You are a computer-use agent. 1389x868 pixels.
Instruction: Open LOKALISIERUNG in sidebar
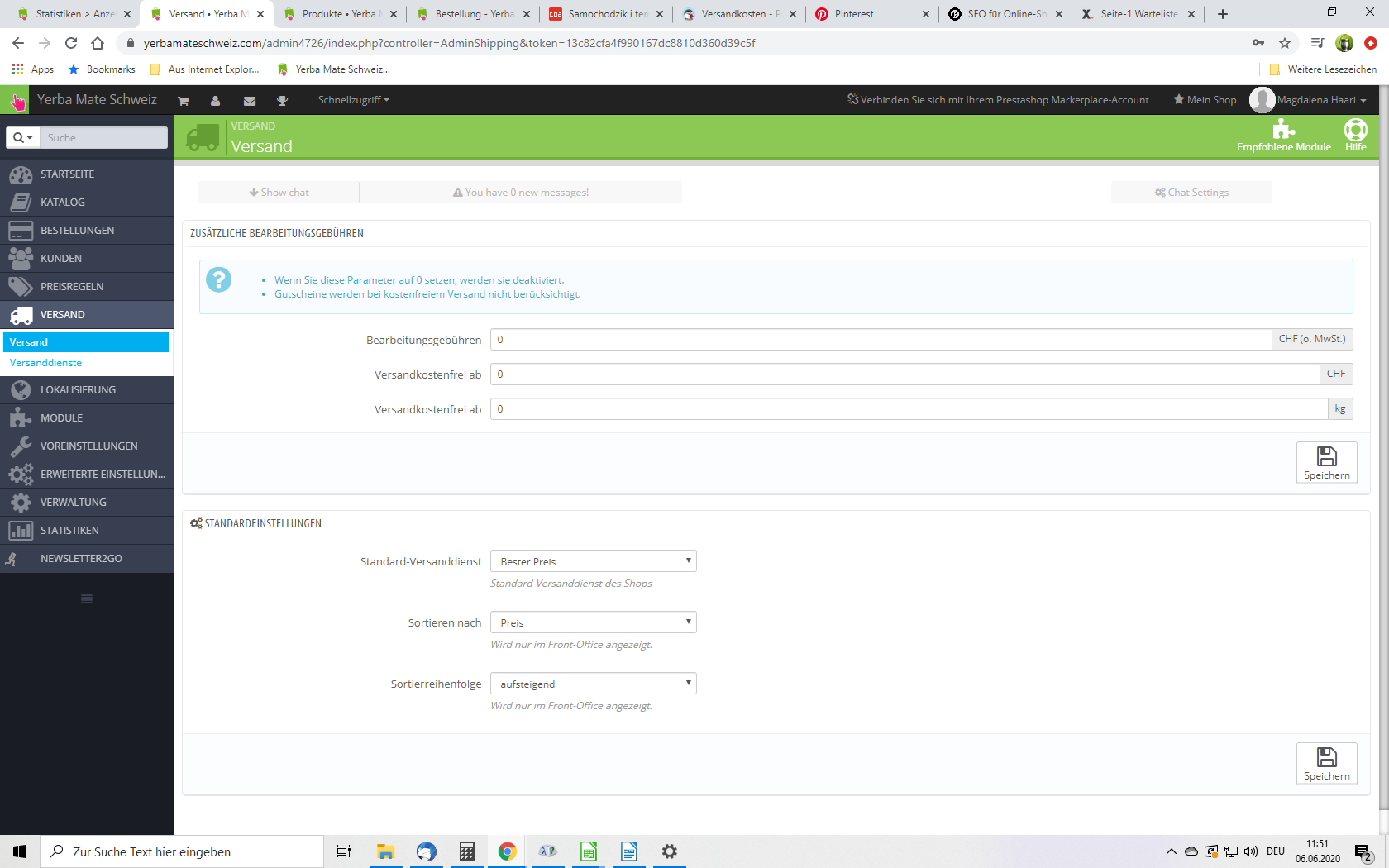tap(87, 390)
